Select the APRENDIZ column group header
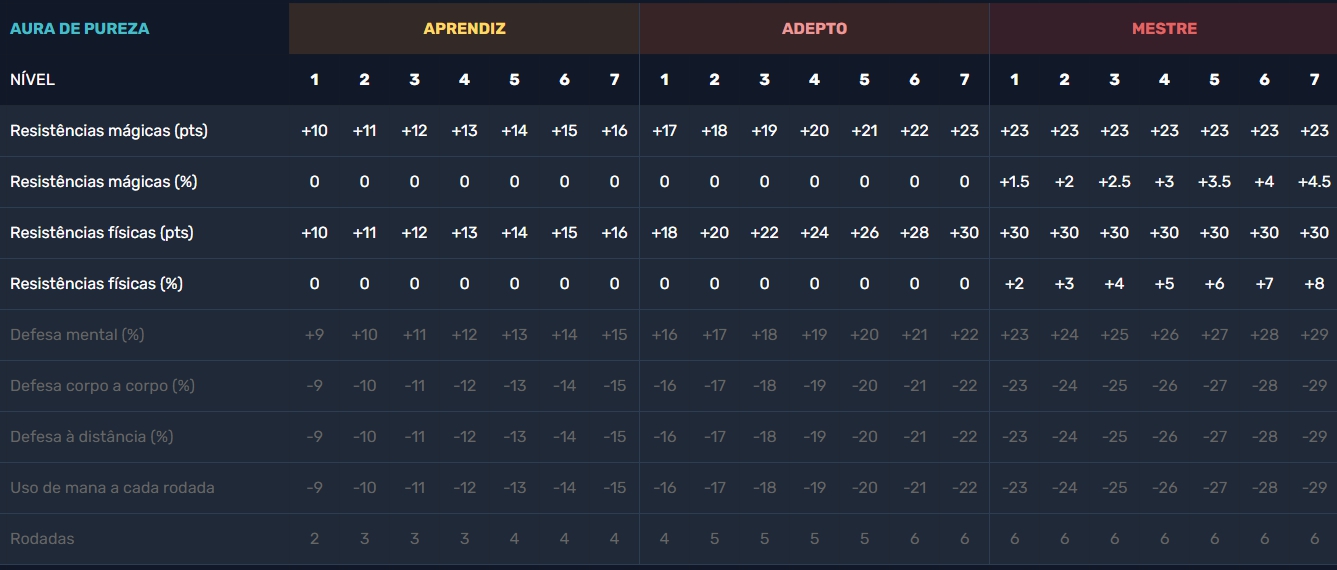Image resolution: width=1337 pixels, height=570 pixels. point(464,29)
